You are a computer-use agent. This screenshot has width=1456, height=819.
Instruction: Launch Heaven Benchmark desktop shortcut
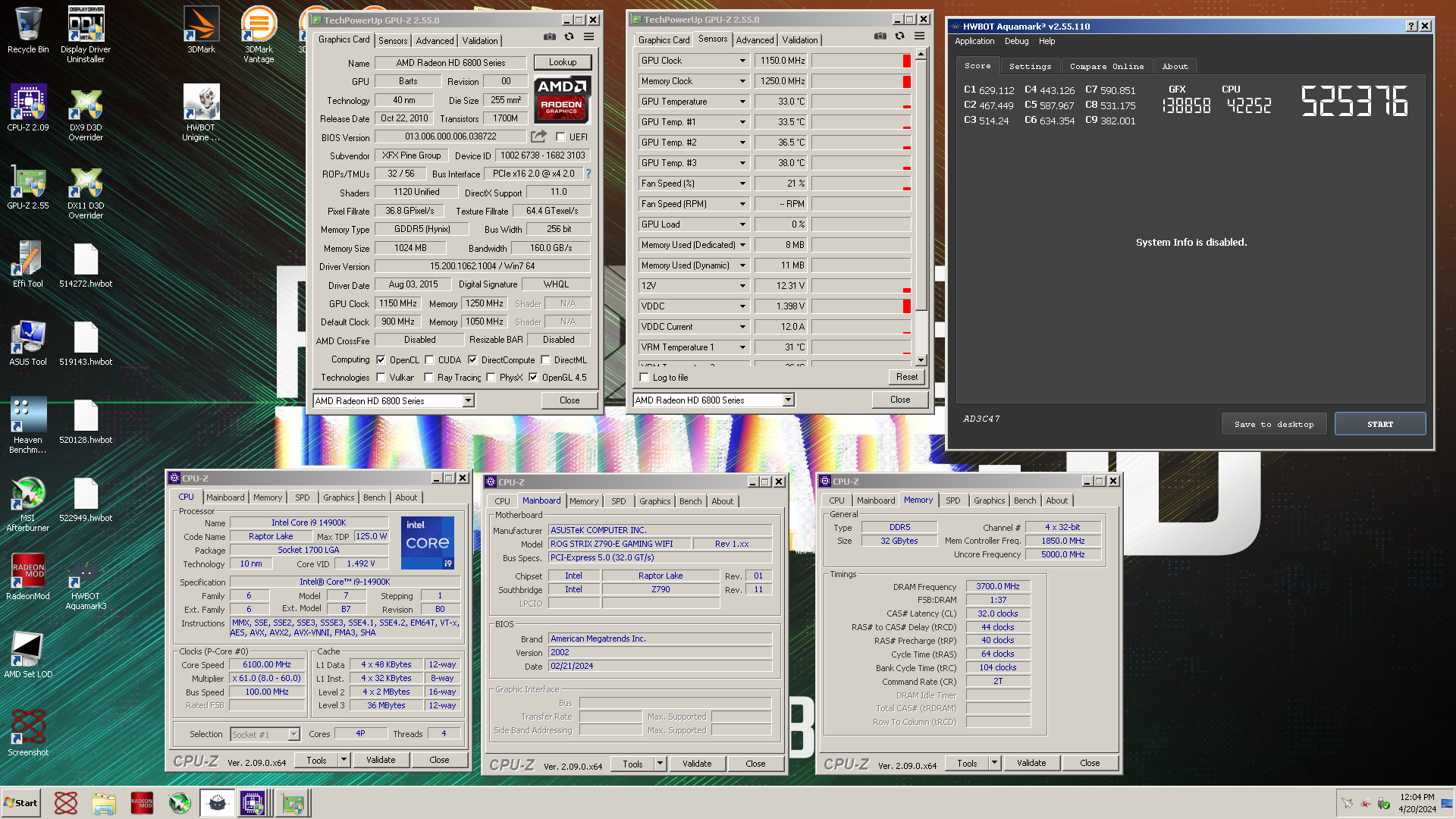click(28, 425)
